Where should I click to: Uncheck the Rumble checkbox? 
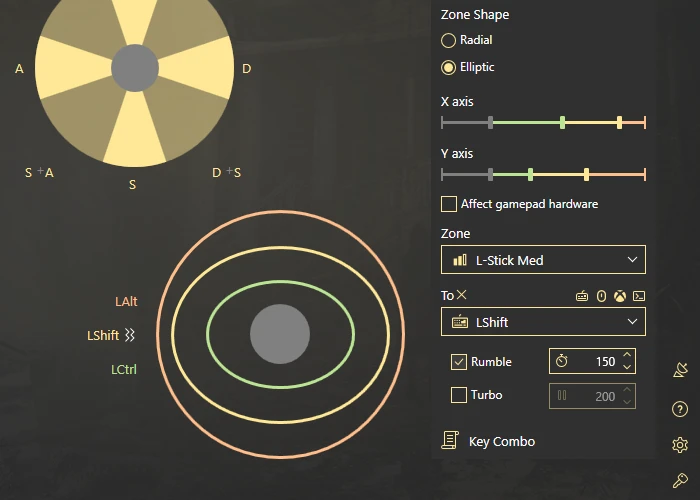point(458,362)
